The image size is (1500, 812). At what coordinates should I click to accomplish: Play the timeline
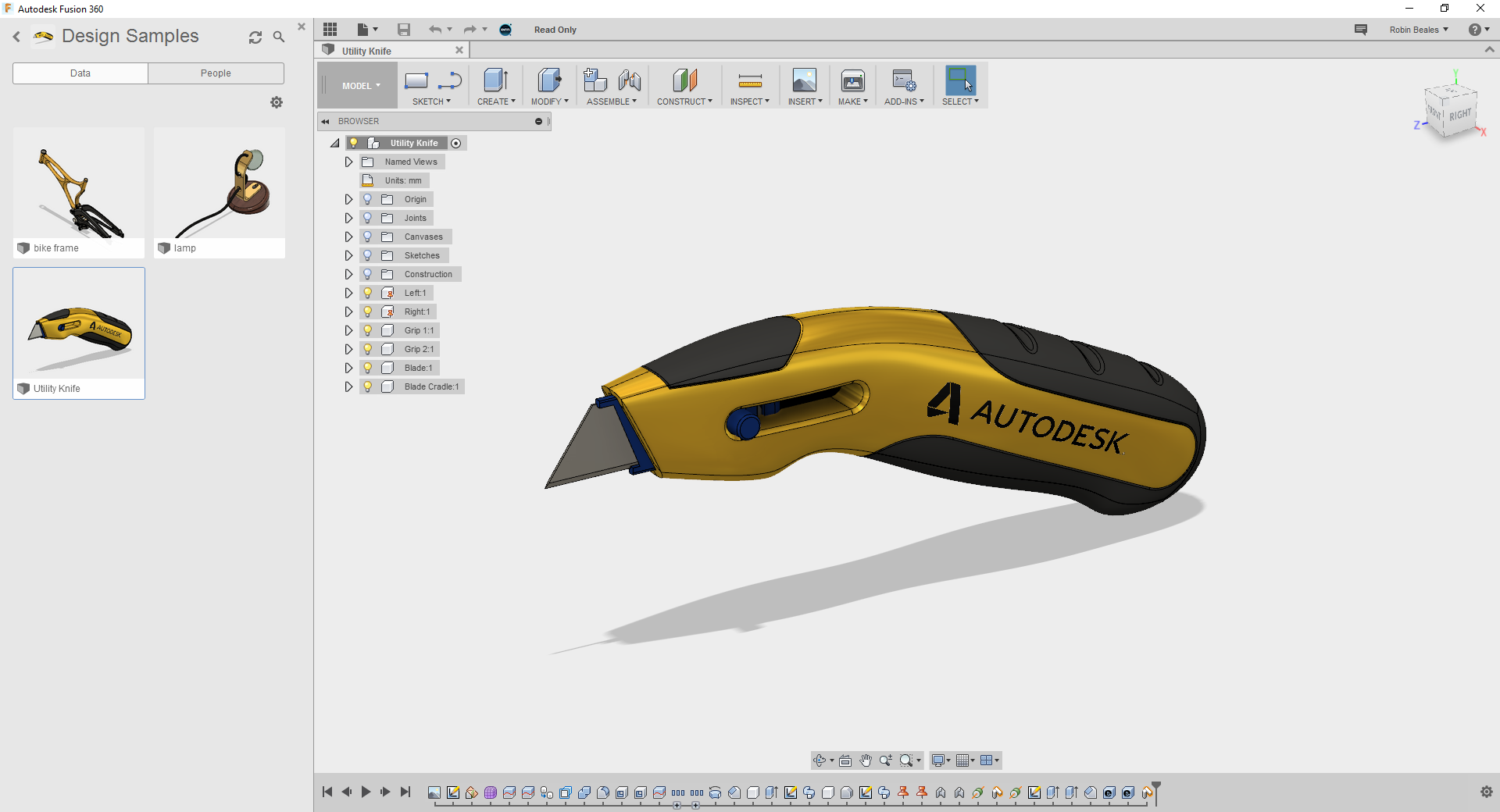click(366, 792)
